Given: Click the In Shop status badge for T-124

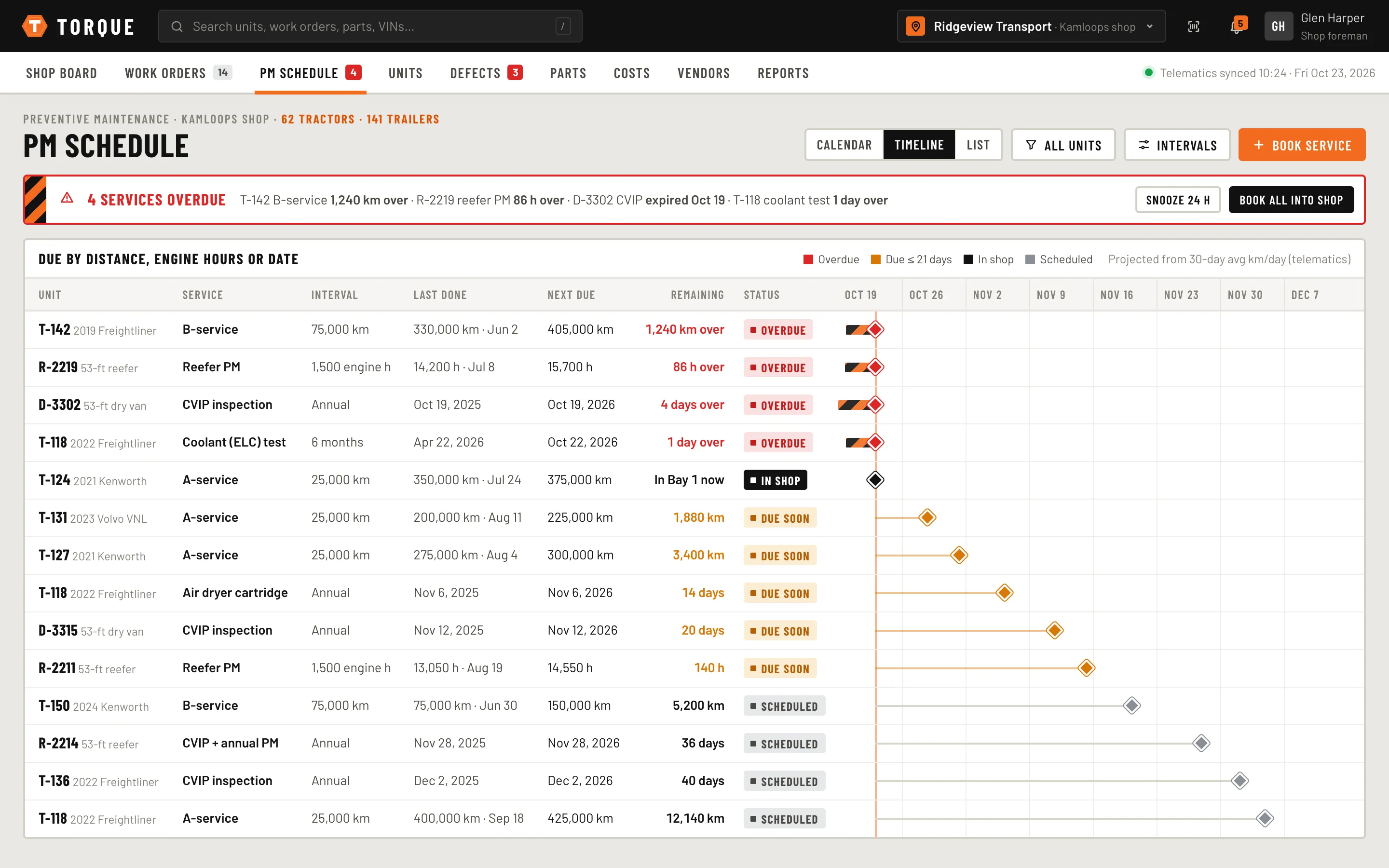Looking at the screenshot, I should [x=775, y=480].
